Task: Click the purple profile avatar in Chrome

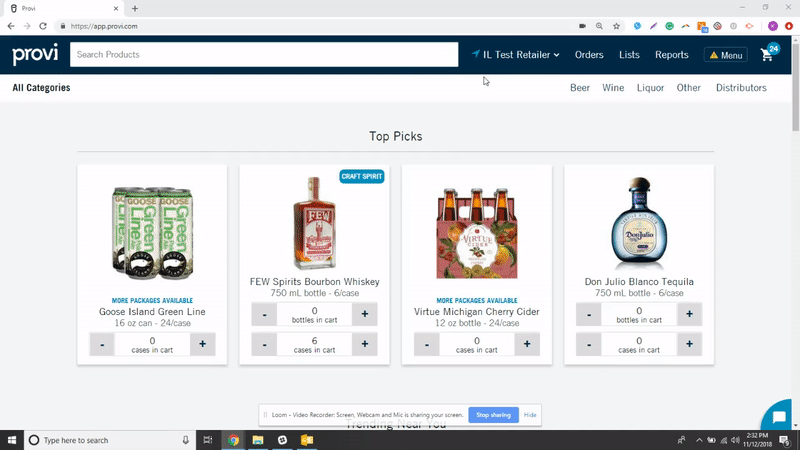Action: (773, 26)
